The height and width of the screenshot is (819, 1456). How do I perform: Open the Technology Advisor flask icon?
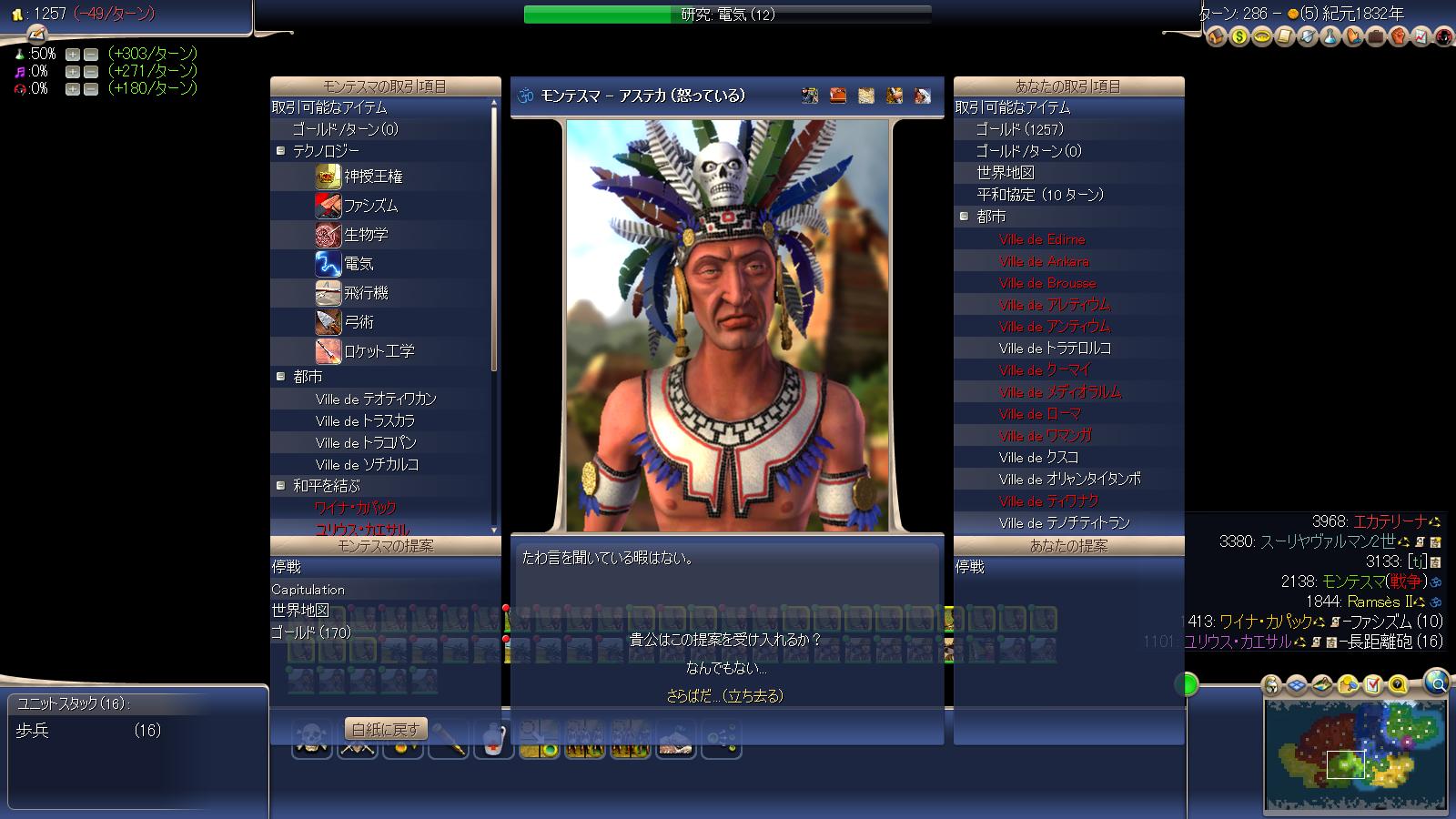coord(1330,37)
